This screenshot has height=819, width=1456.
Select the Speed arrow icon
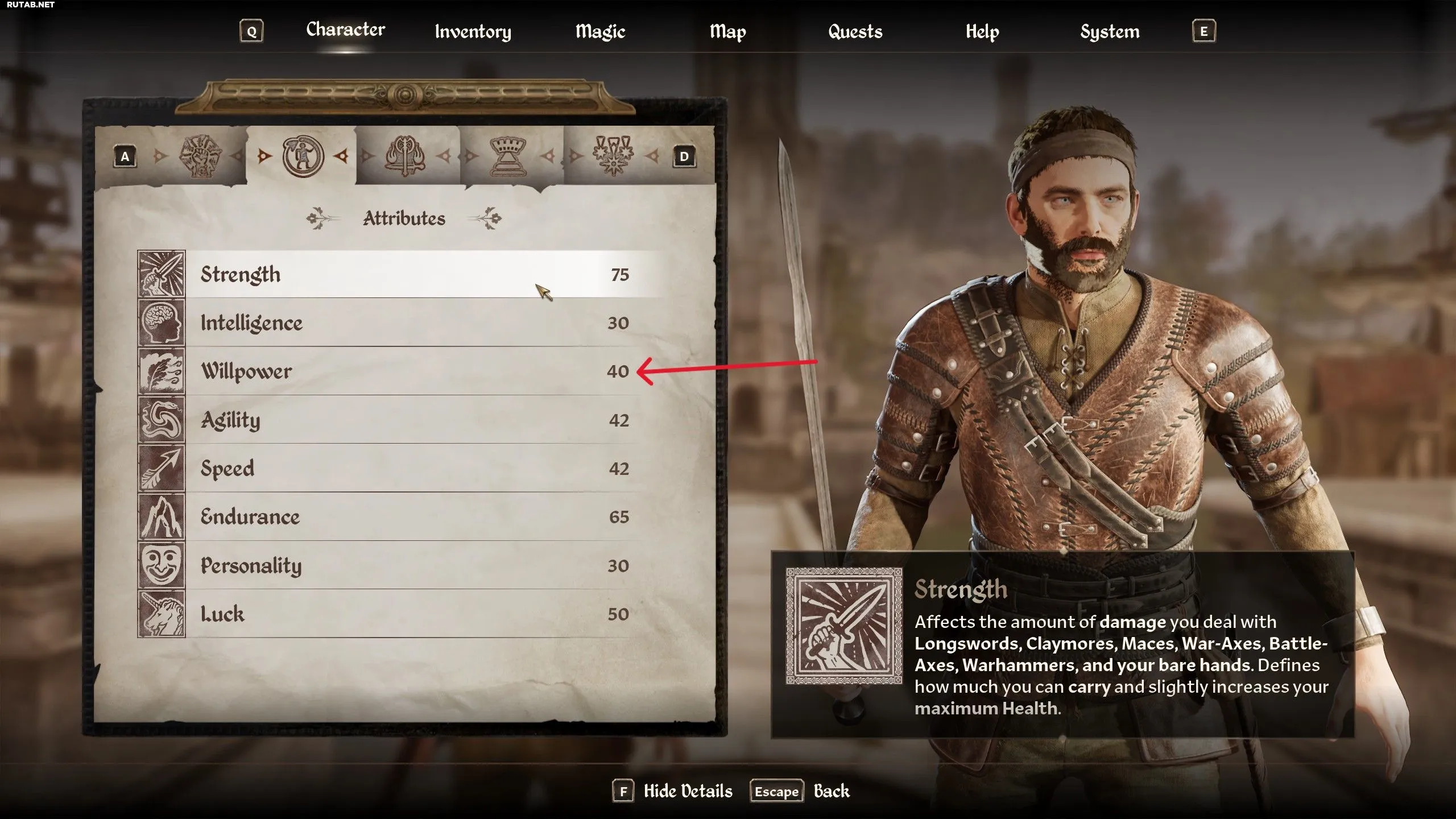162,468
